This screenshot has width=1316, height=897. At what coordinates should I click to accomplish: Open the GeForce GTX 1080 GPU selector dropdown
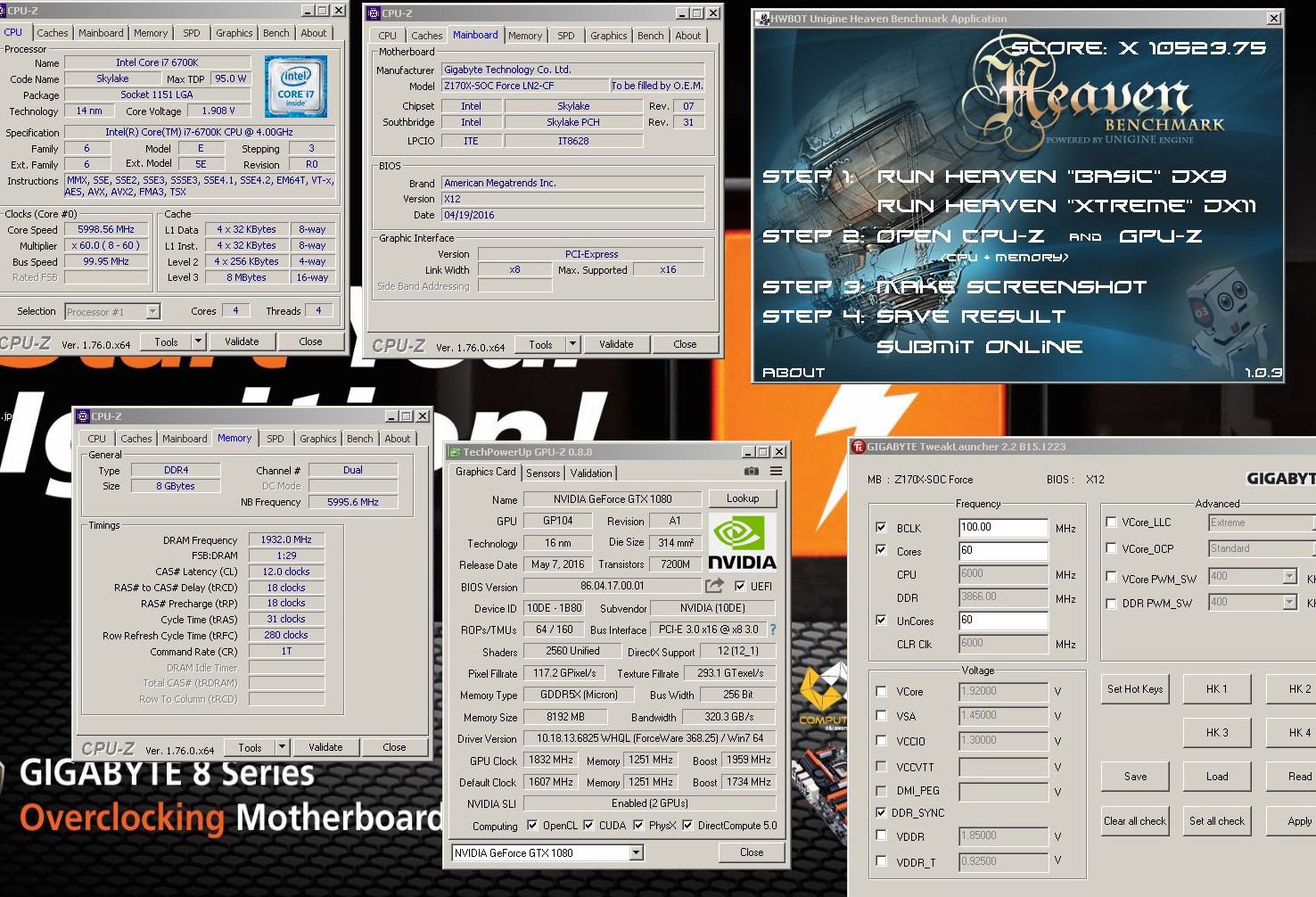point(636,853)
